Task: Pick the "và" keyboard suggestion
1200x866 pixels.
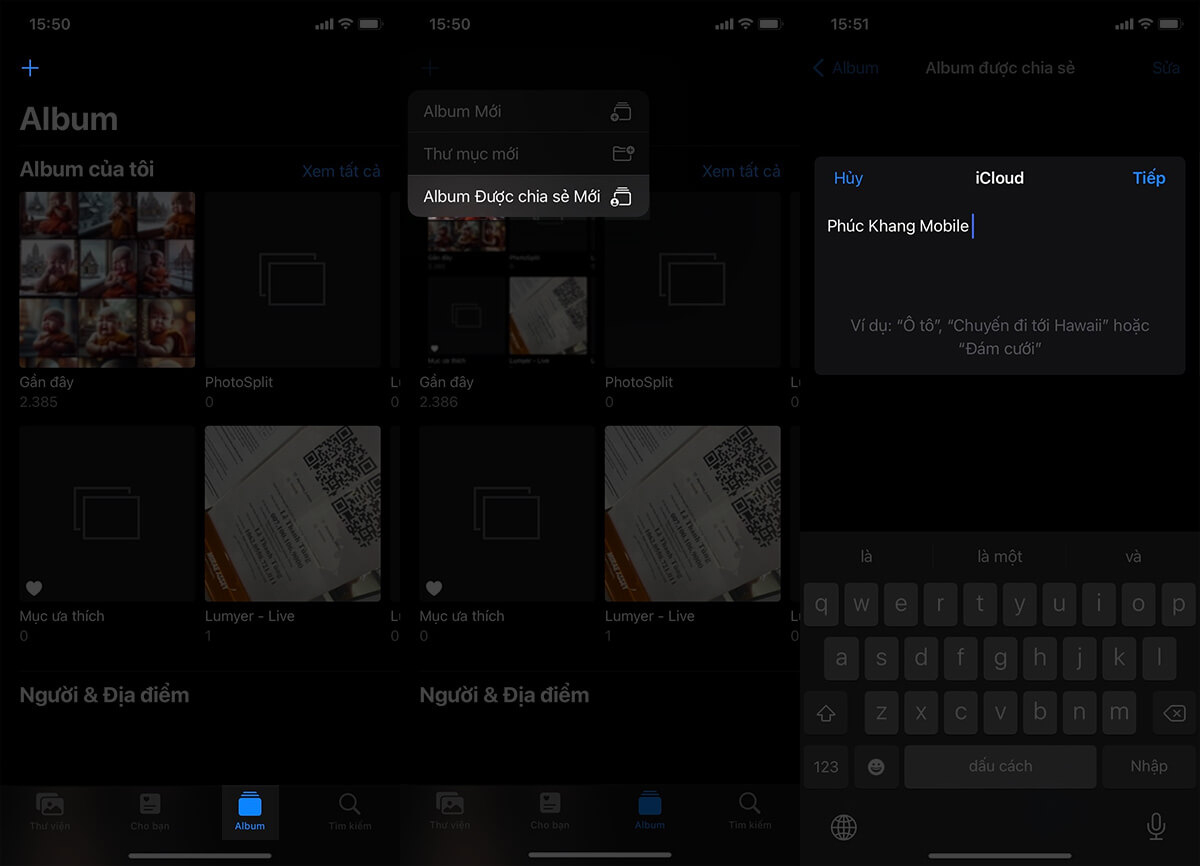Action: coord(1133,557)
